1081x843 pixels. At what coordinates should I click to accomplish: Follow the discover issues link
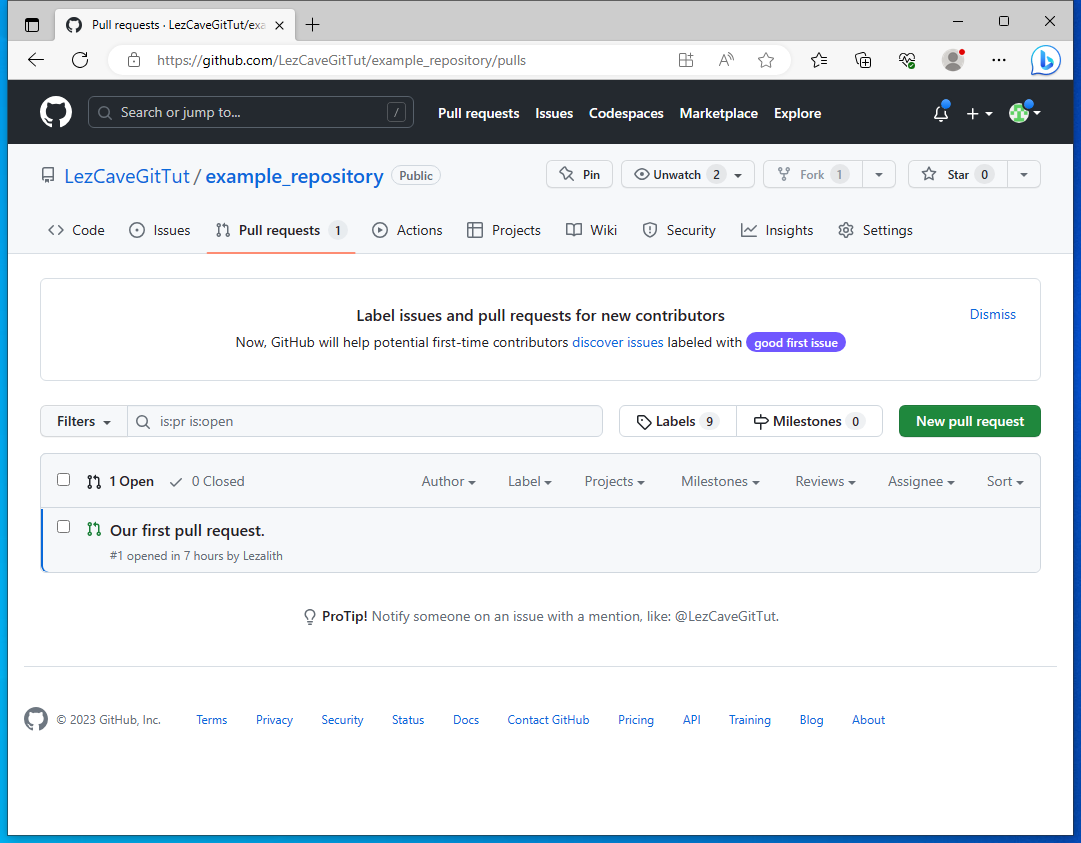pyautogui.click(x=618, y=343)
